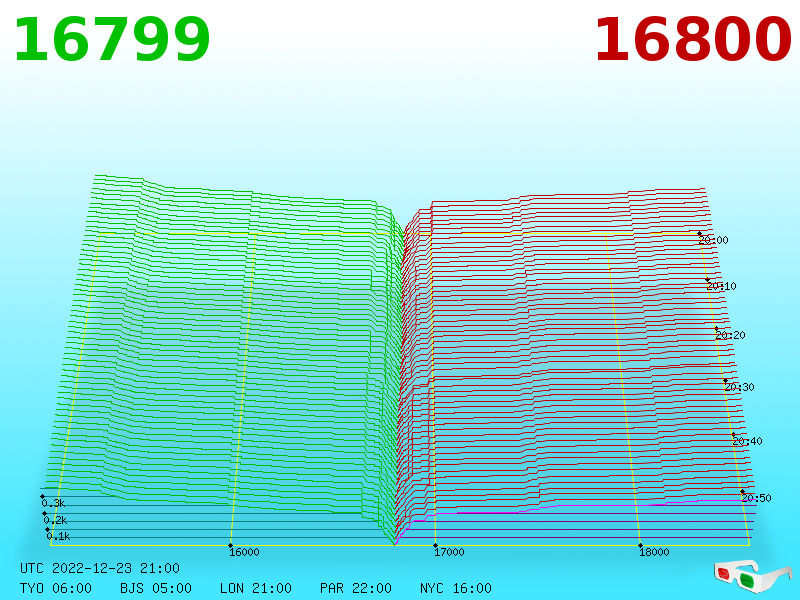
Task: Click the 0.1k volume axis label
Action: click(x=58, y=536)
